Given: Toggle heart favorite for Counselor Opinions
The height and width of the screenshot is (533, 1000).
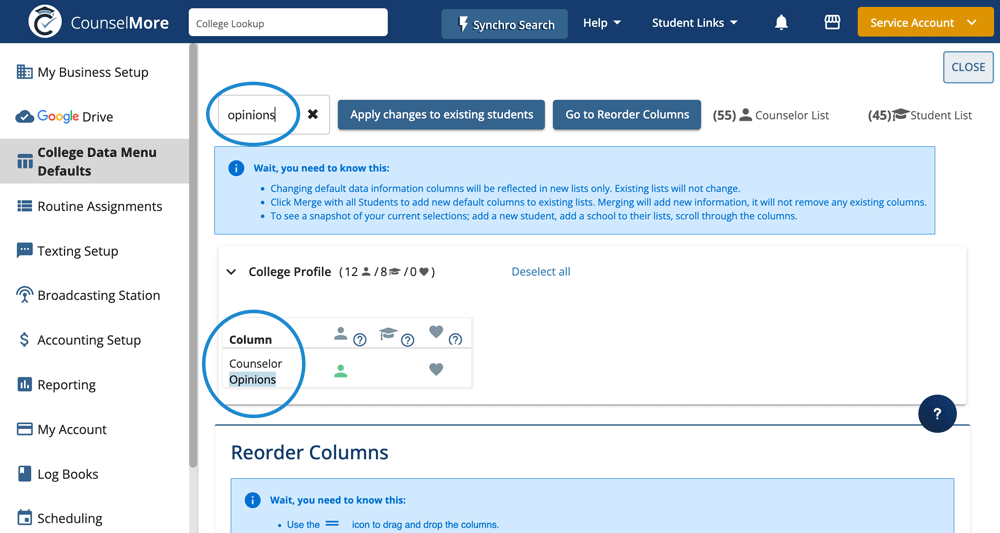Looking at the screenshot, I should click(x=436, y=370).
